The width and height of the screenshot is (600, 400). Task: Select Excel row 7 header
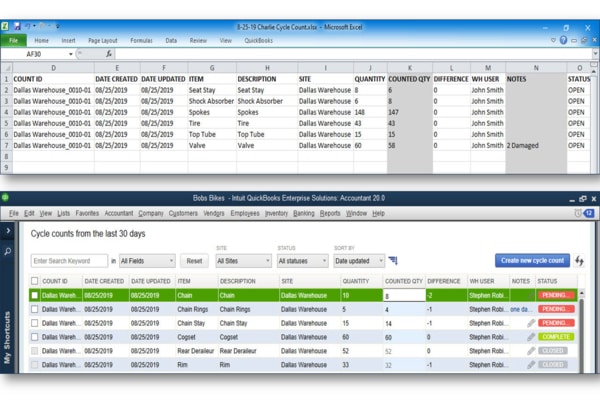(7, 145)
